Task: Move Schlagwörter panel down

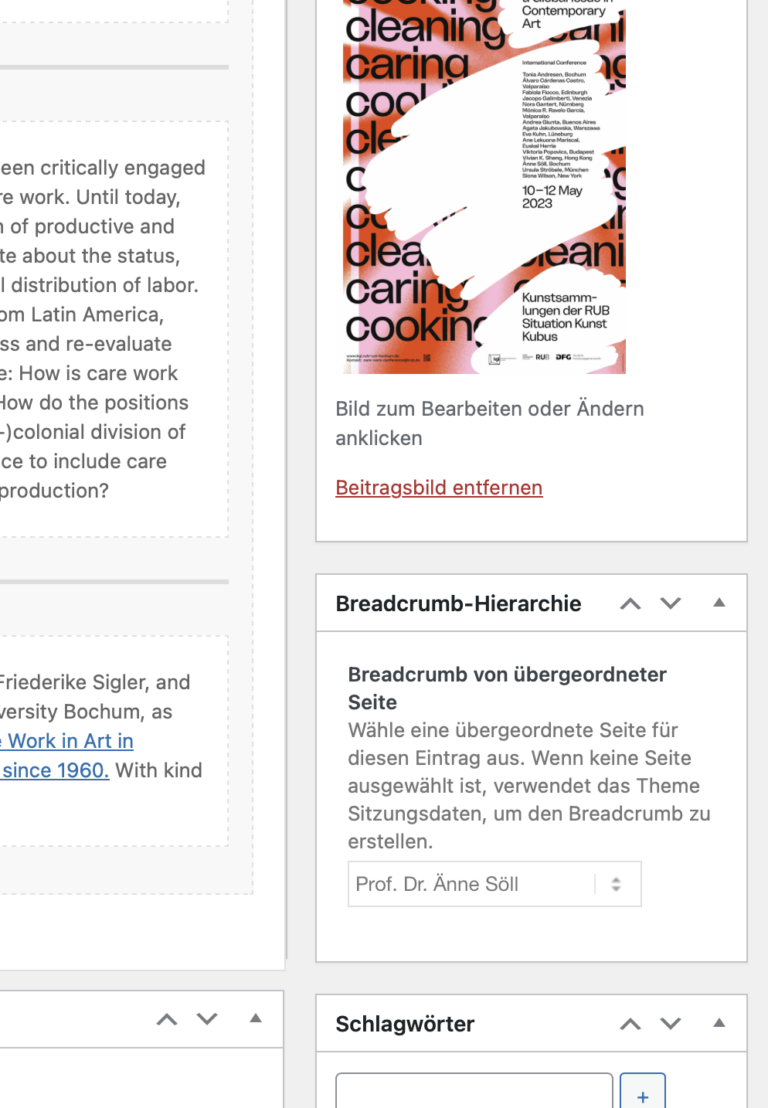Action: coord(670,1024)
